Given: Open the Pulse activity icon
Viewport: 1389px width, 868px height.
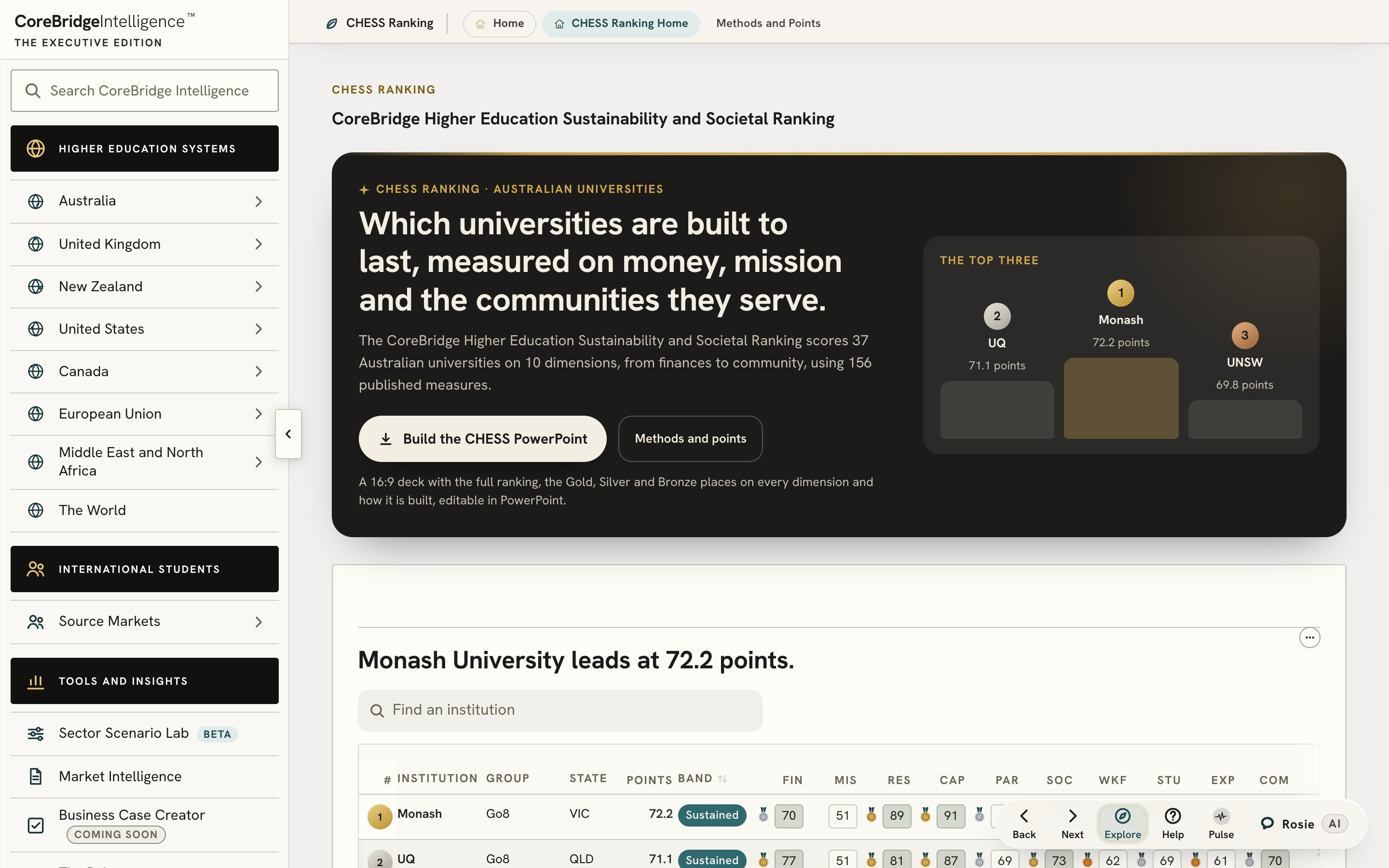Looking at the screenshot, I should [x=1221, y=823].
